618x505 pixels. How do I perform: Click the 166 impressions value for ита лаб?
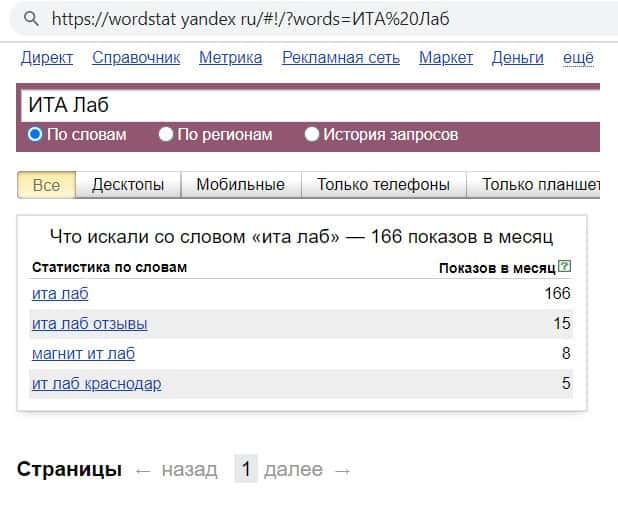[x=557, y=293]
